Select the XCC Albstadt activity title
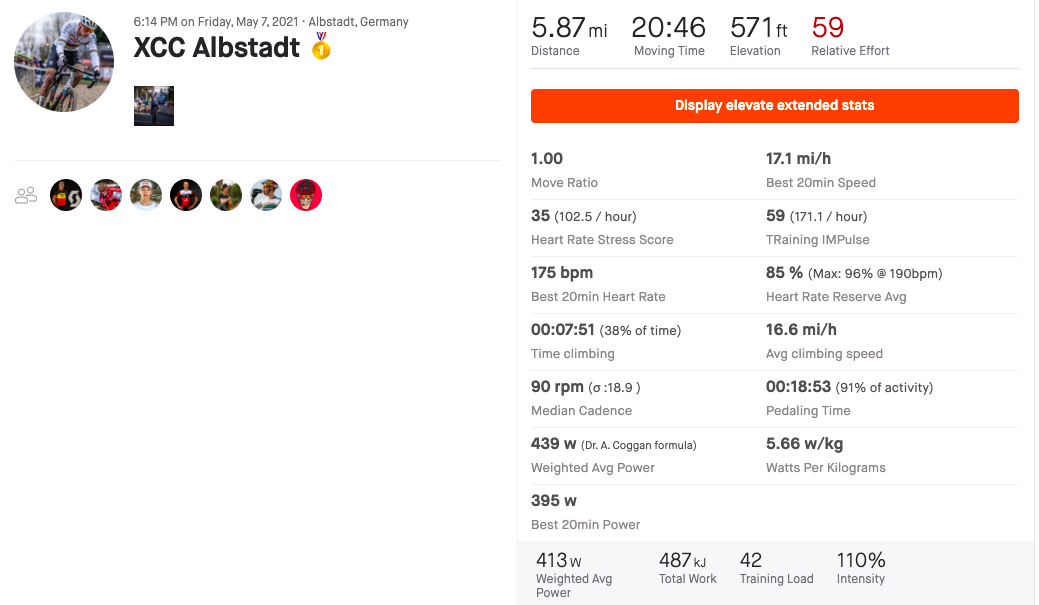Viewport: 1039px width, 605px height. (x=217, y=48)
